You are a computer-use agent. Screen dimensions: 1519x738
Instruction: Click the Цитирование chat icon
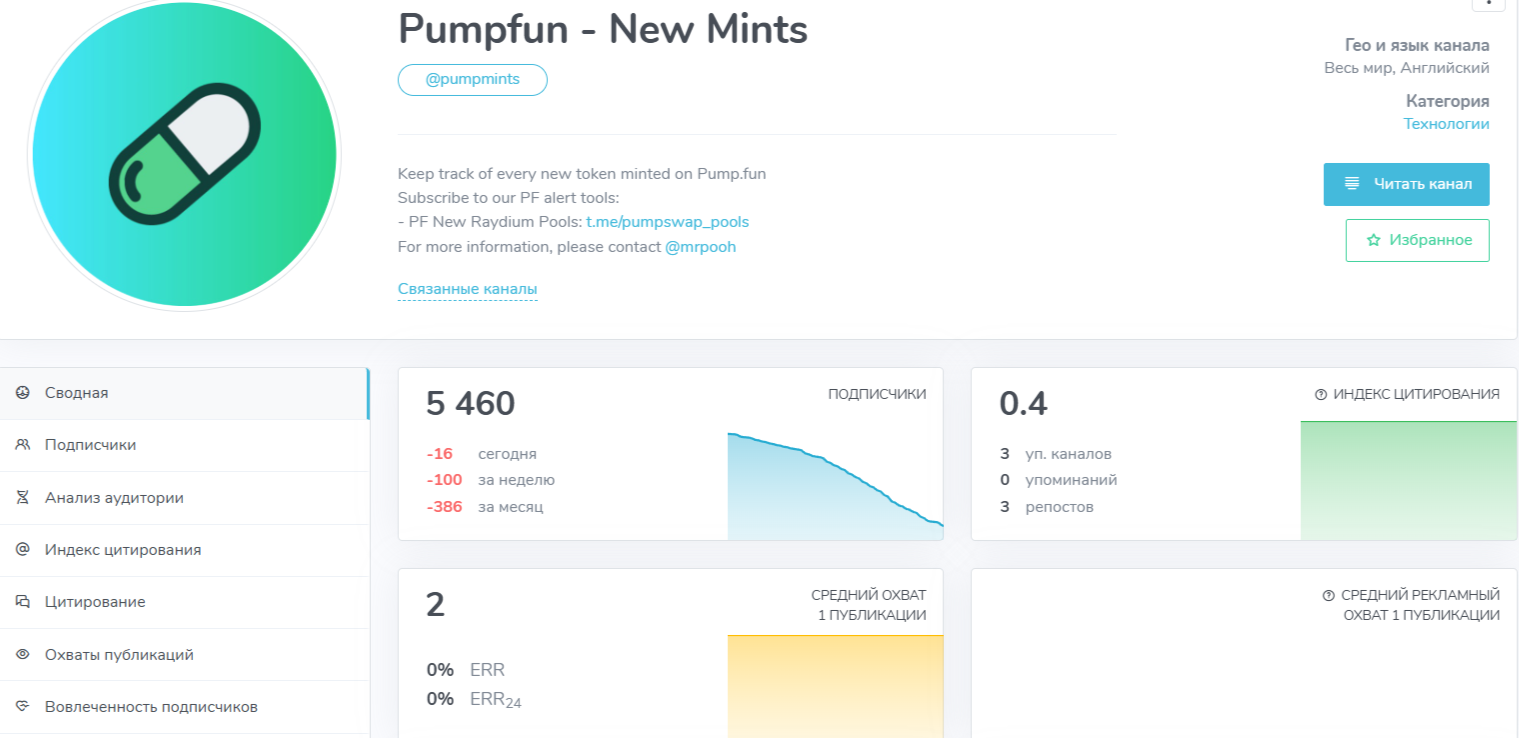click(x=22, y=602)
